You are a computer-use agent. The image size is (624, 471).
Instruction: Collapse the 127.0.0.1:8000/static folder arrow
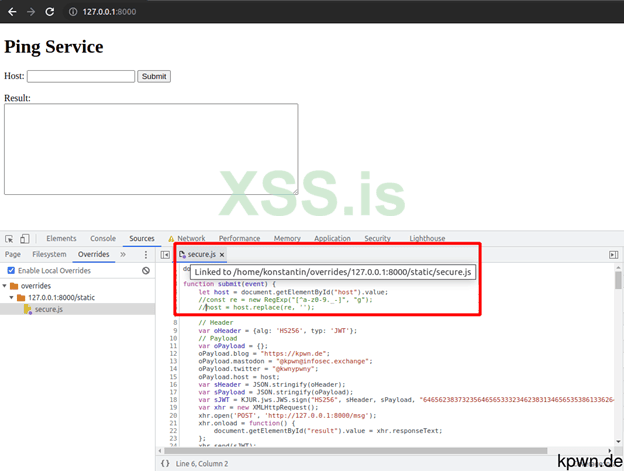coord(12,297)
